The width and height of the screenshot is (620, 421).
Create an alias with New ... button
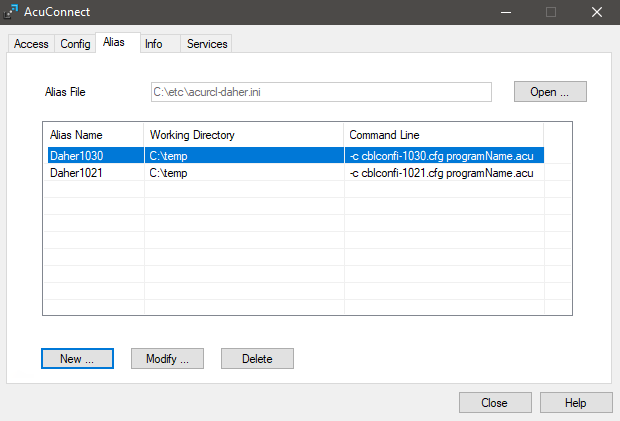pos(78,359)
